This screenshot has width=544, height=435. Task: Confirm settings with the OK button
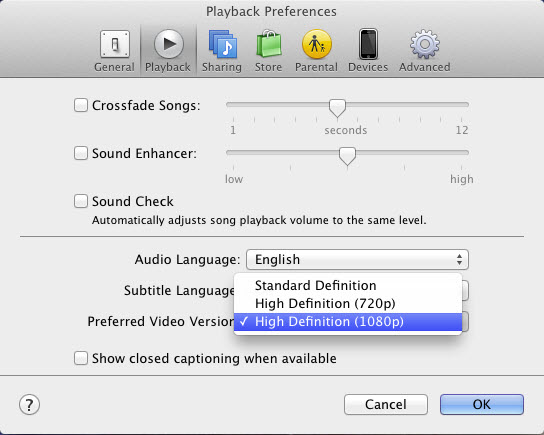(482, 404)
